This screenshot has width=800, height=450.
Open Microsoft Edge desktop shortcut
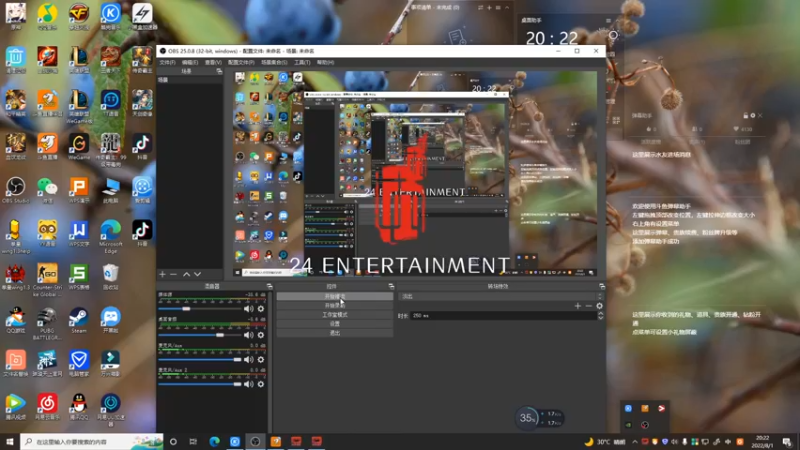(x=110, y=236)
